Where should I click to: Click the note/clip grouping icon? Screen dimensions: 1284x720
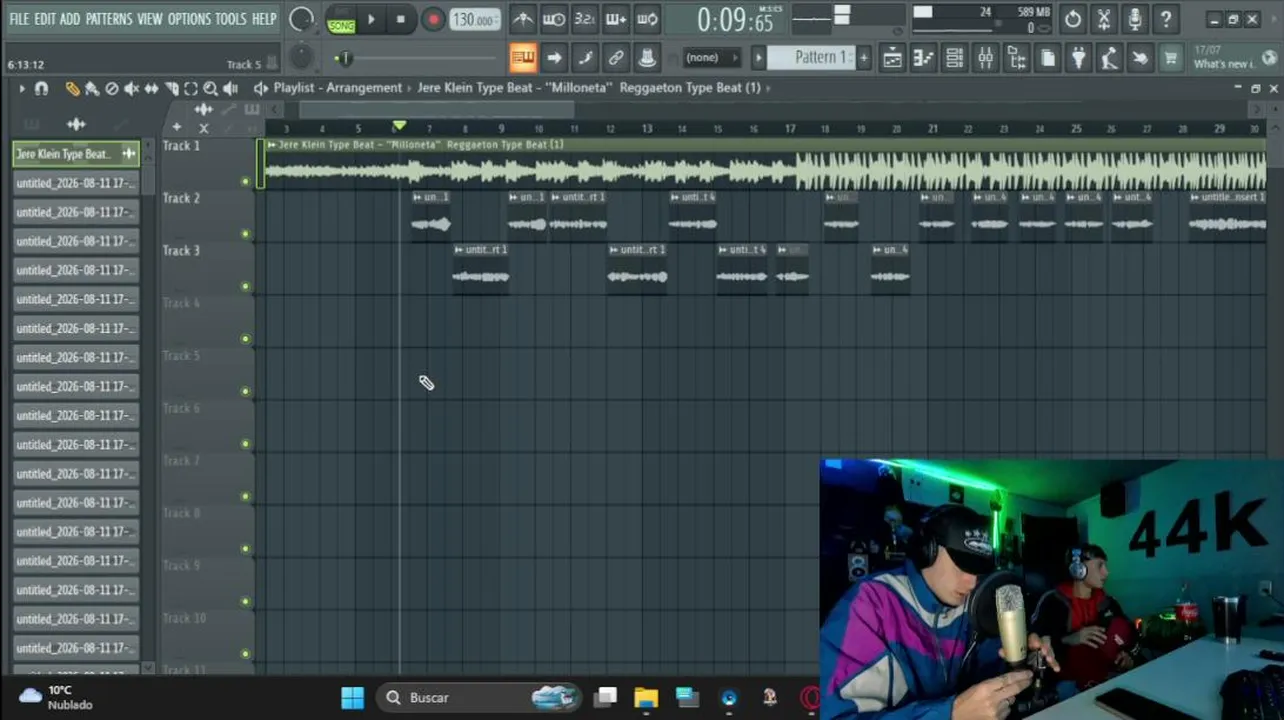pyautogui.click(x=585, y=58)
